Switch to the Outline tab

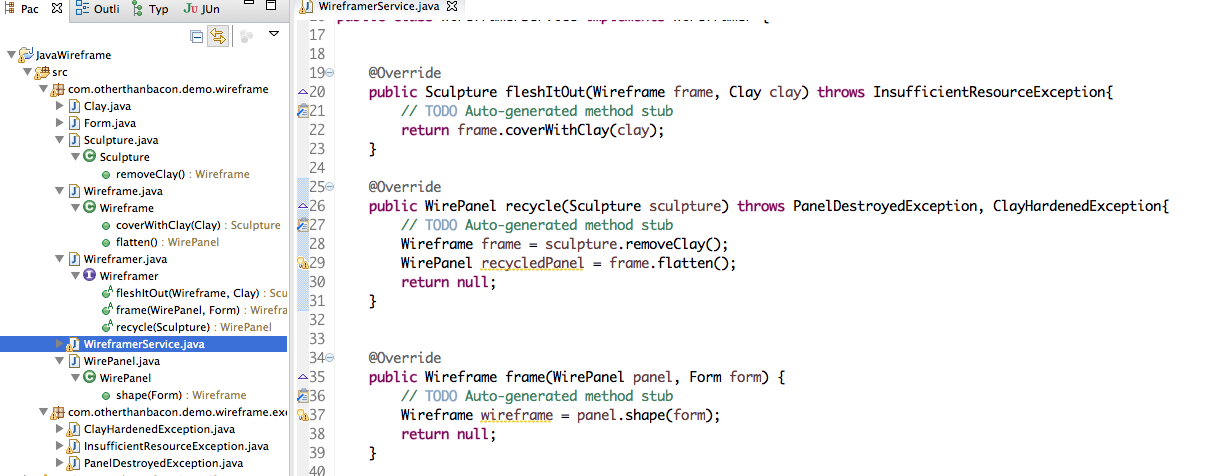(x=97, y=9)
